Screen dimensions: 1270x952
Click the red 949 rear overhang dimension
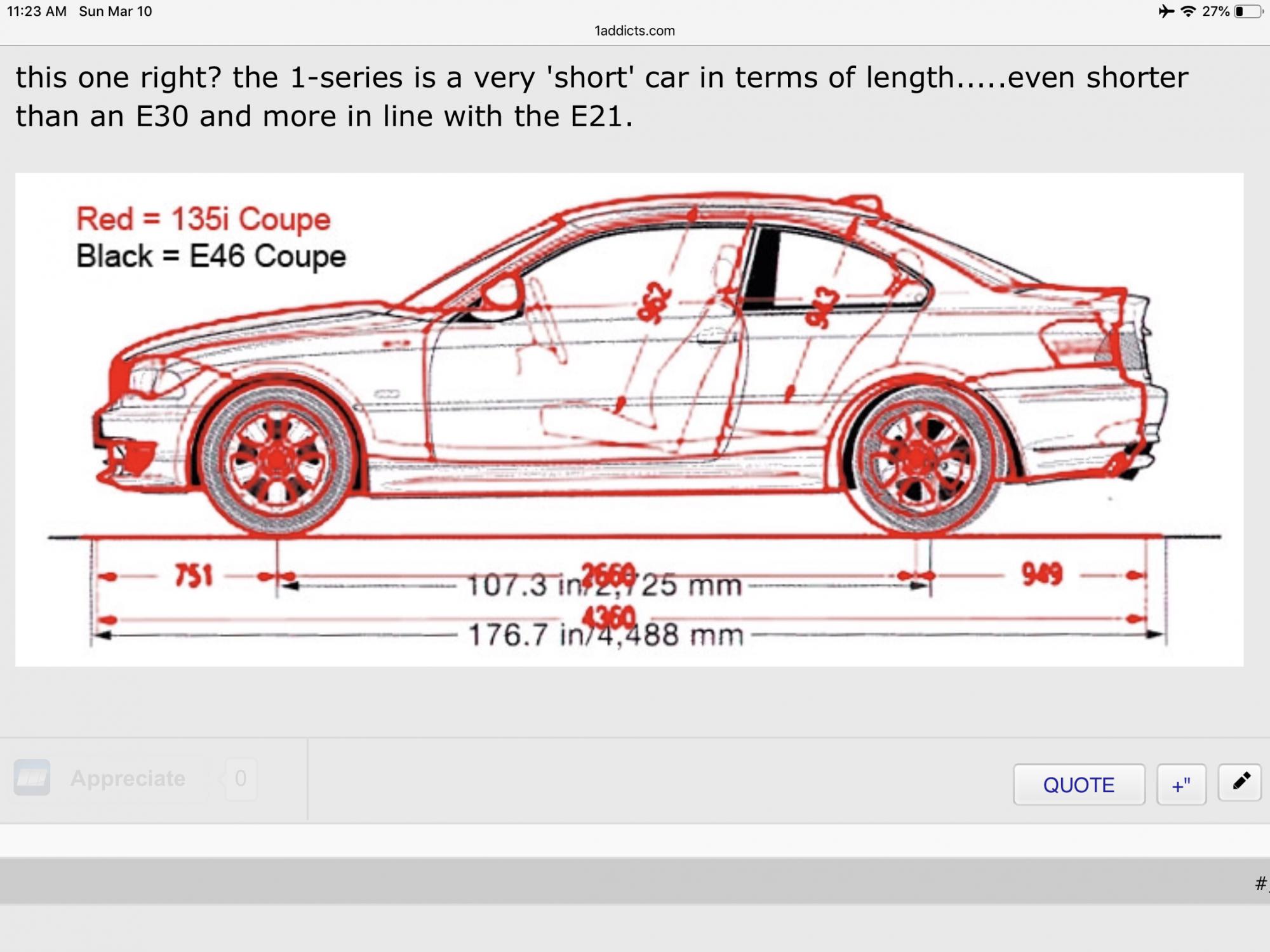pyautogui.click(x=1041, y=574)
